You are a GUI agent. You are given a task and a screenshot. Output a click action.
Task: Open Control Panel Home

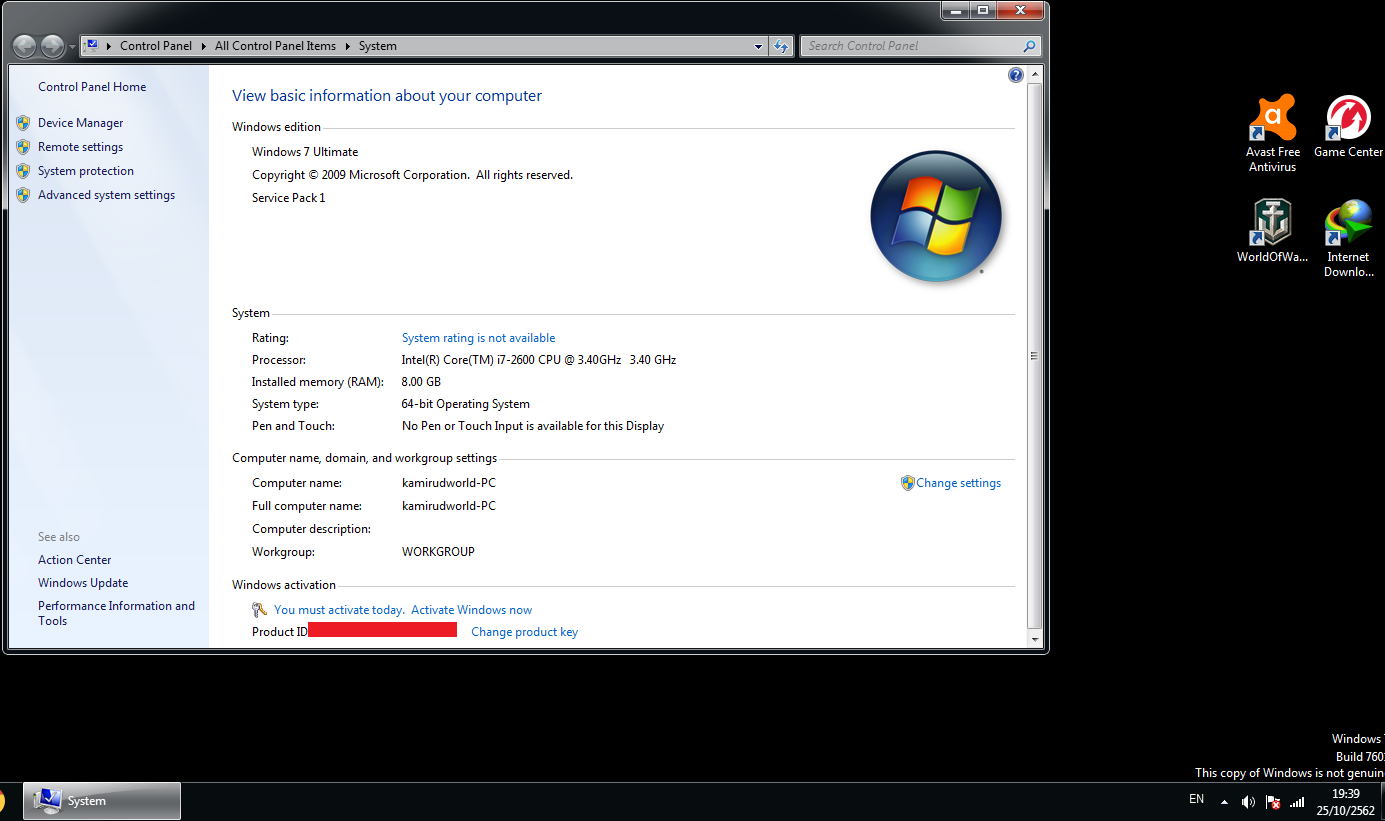[92, 87]
